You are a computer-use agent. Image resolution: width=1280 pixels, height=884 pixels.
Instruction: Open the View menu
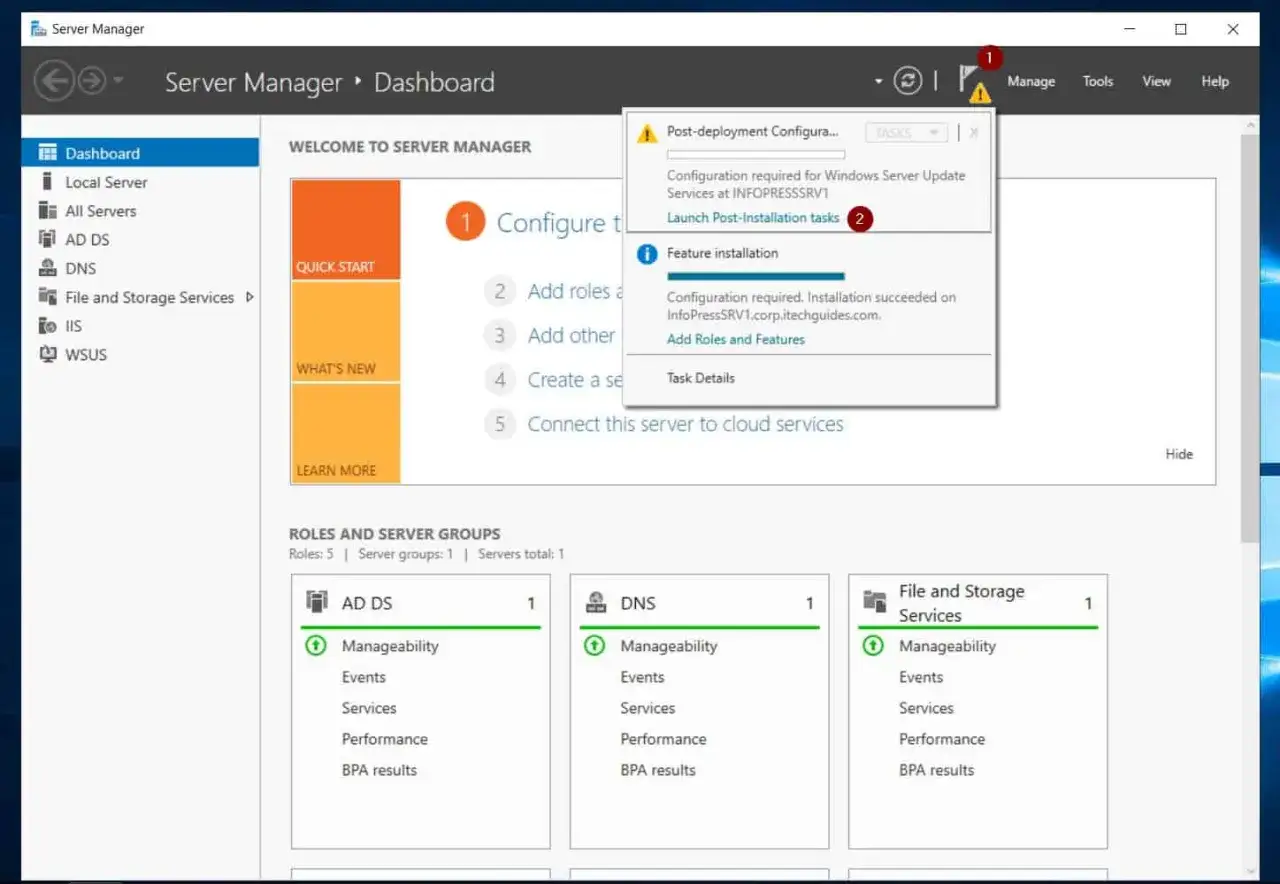(1156, 81)
